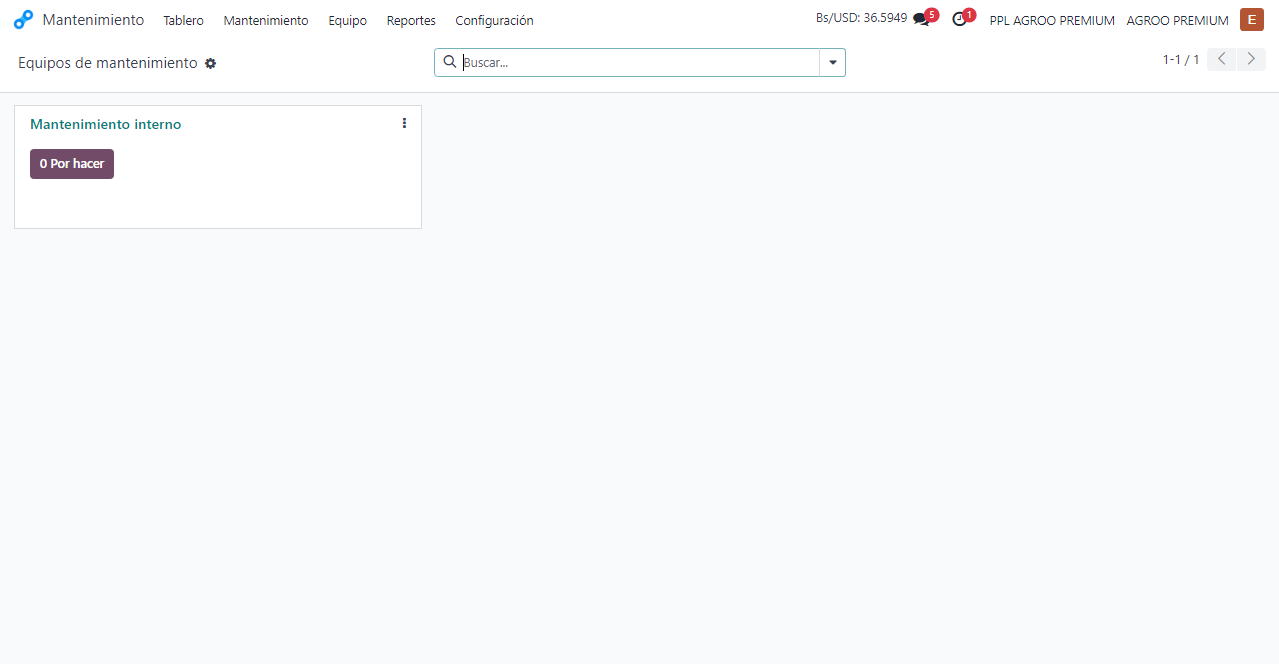The height and width of the screenshot is (664, 1279).
Task: Expand the search filter options dropdown arrow
Action: [832, 62]
